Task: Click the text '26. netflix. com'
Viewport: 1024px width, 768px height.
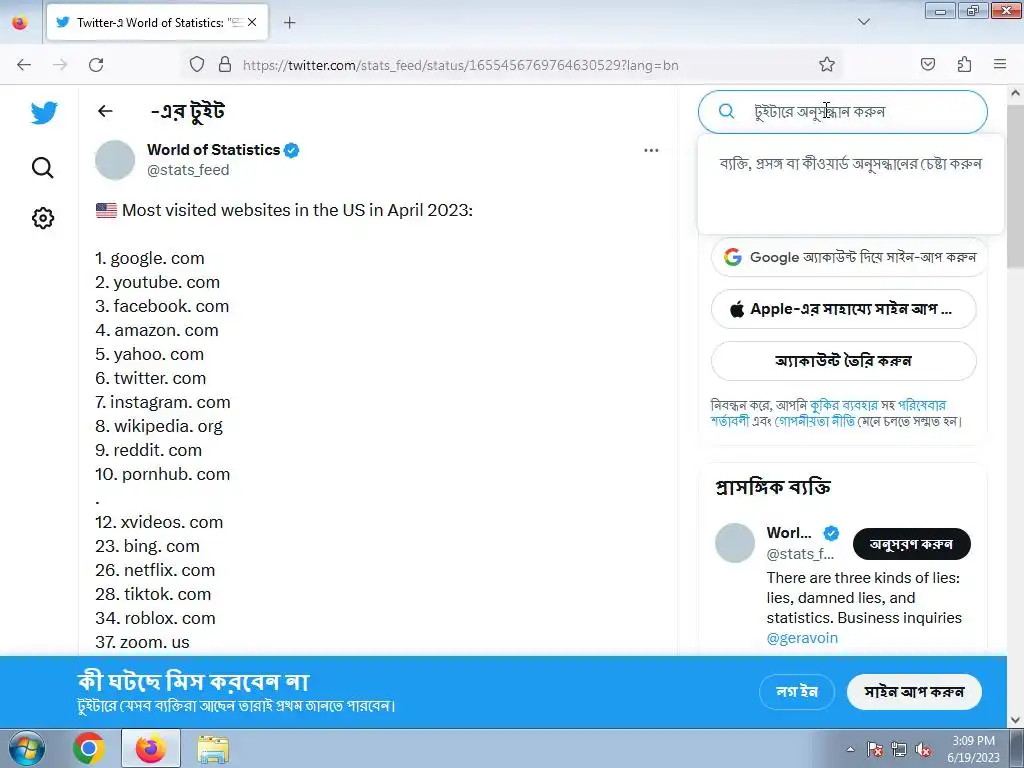Action: [155, 570]
